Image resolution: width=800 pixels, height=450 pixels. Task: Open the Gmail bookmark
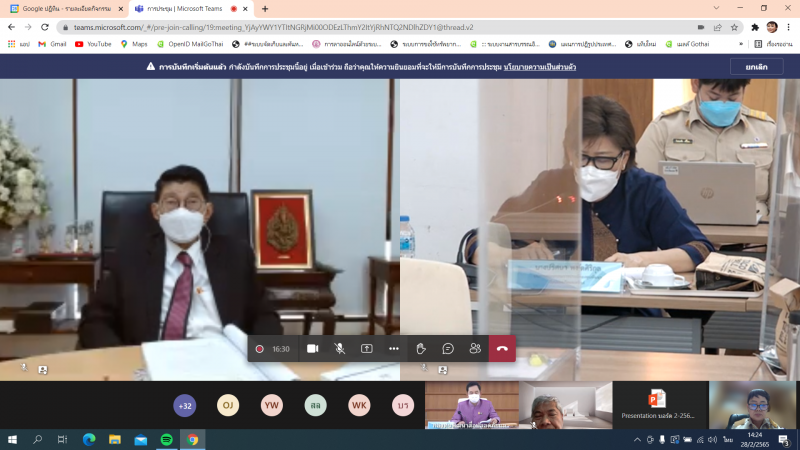(x=52, y=44)
